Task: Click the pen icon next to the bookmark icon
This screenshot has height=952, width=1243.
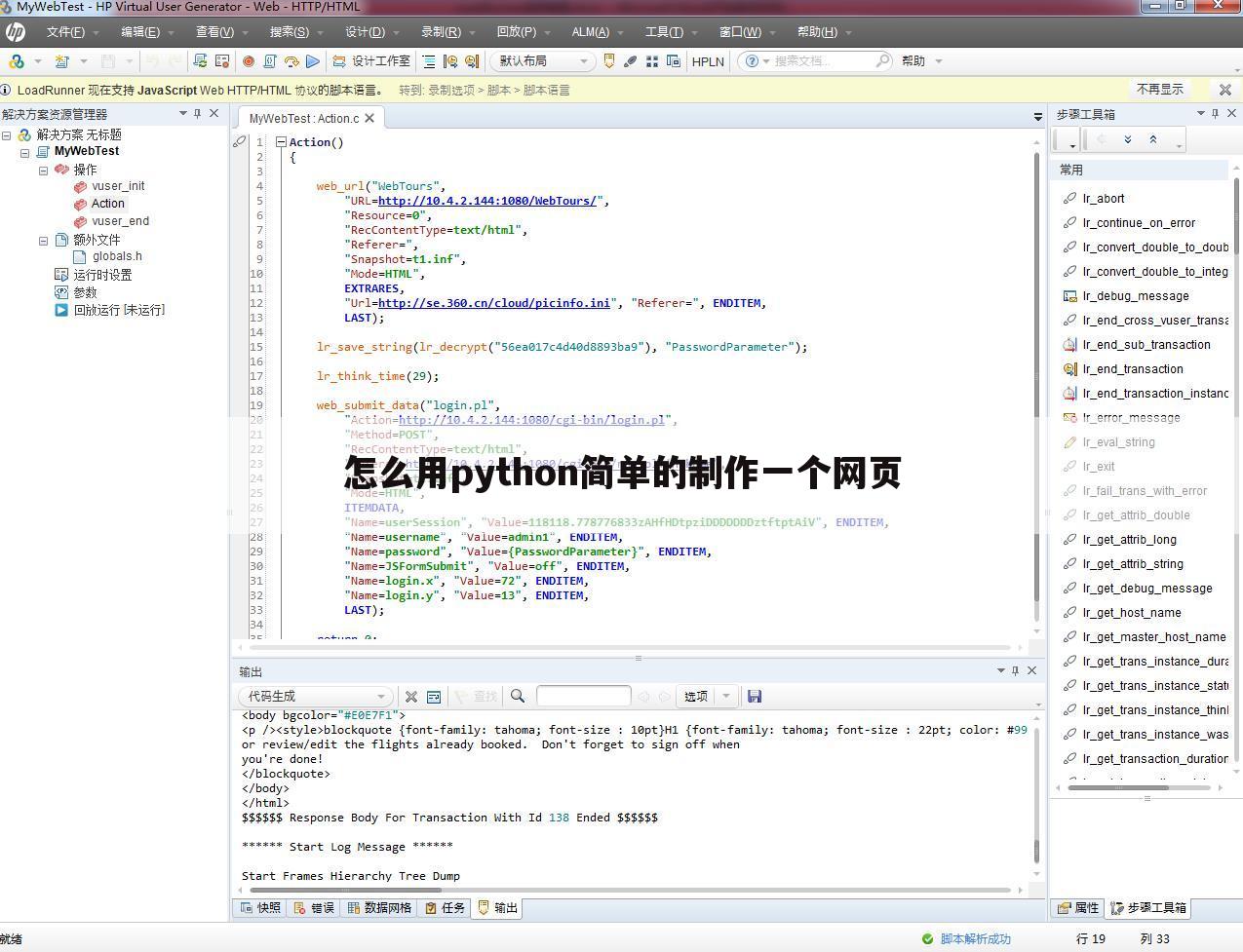Action: [x=631, y=61]
